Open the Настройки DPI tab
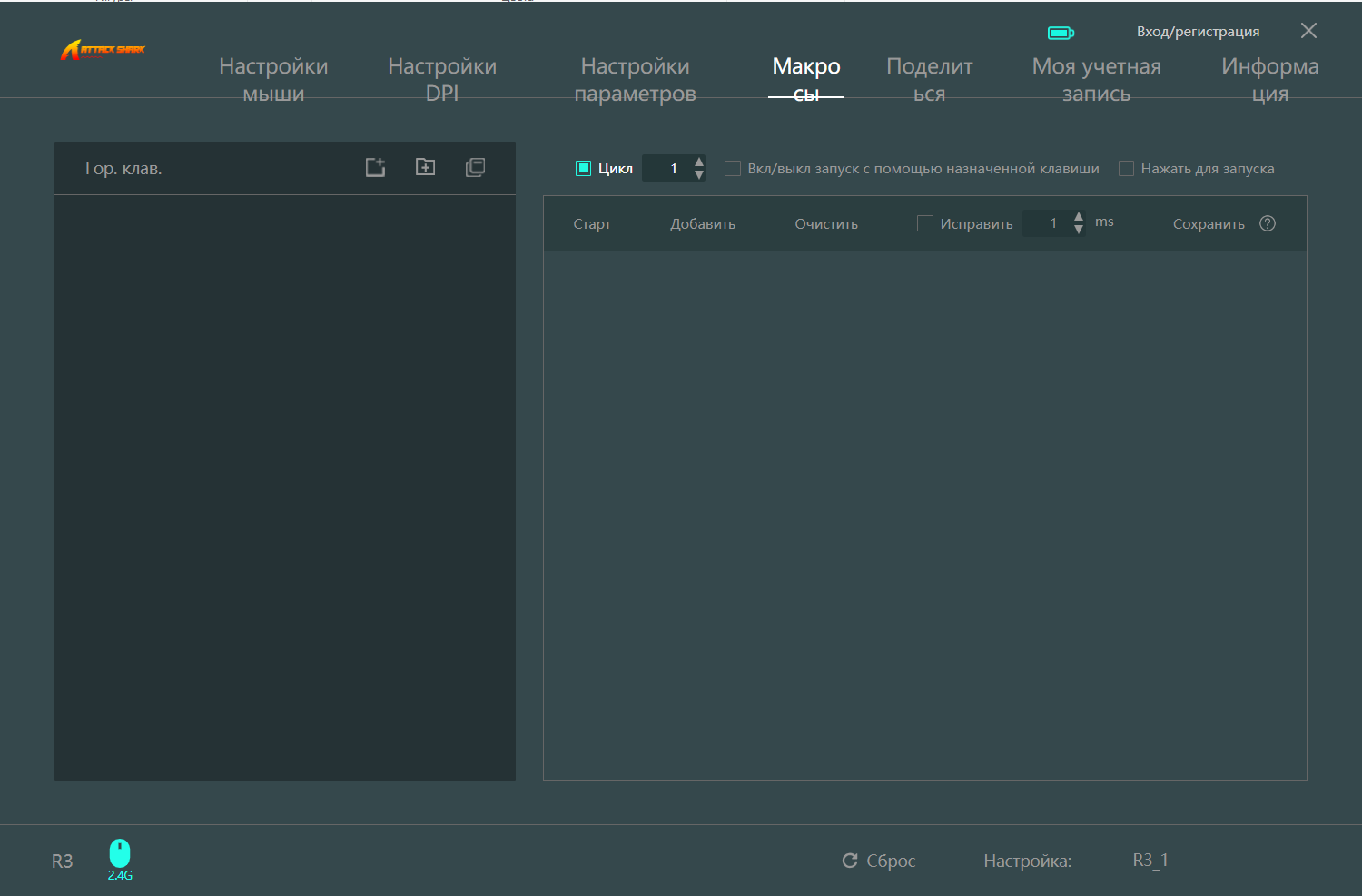 tap(442, 79)
